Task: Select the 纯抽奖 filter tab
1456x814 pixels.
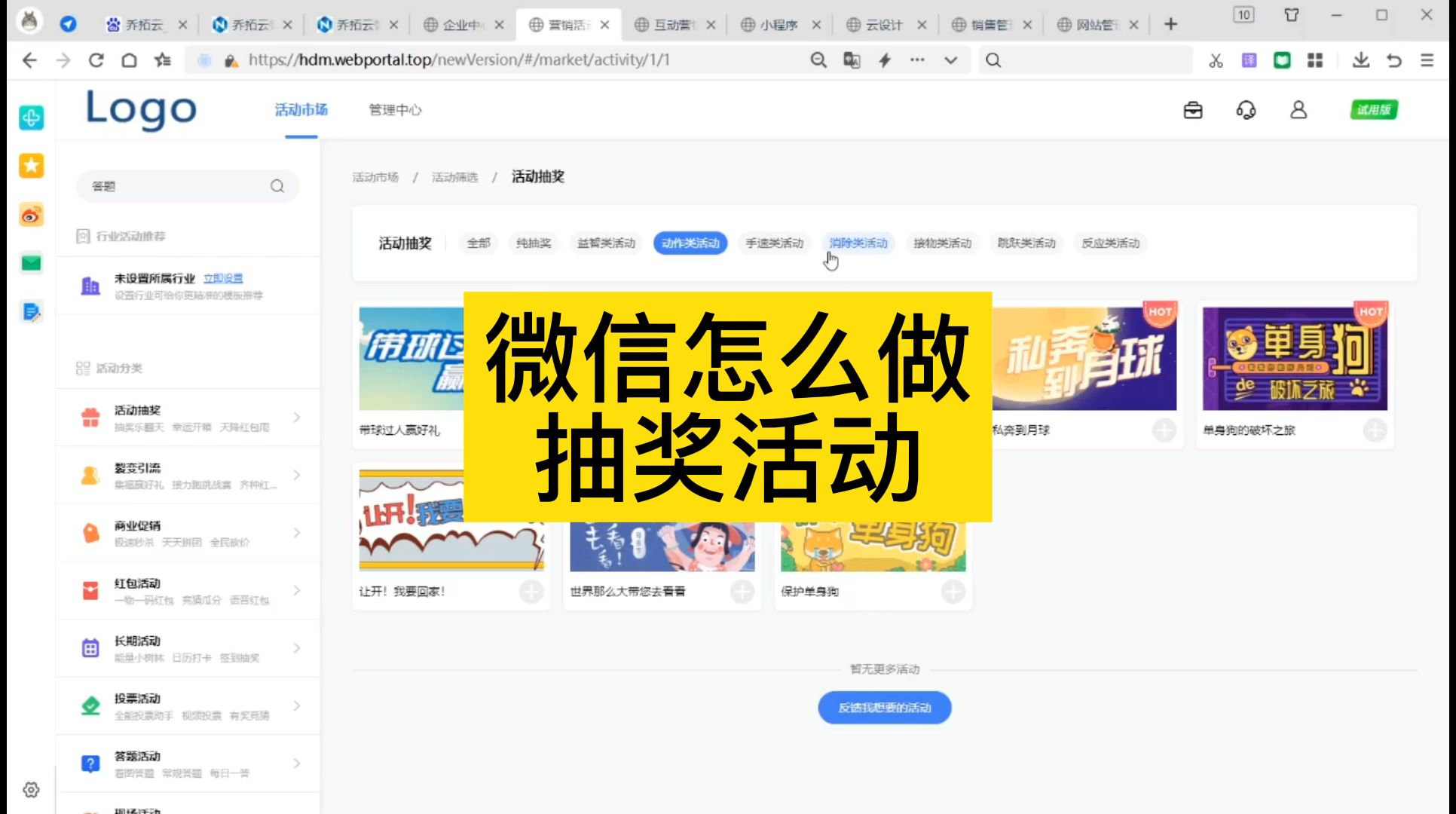Action: [534, 243]
